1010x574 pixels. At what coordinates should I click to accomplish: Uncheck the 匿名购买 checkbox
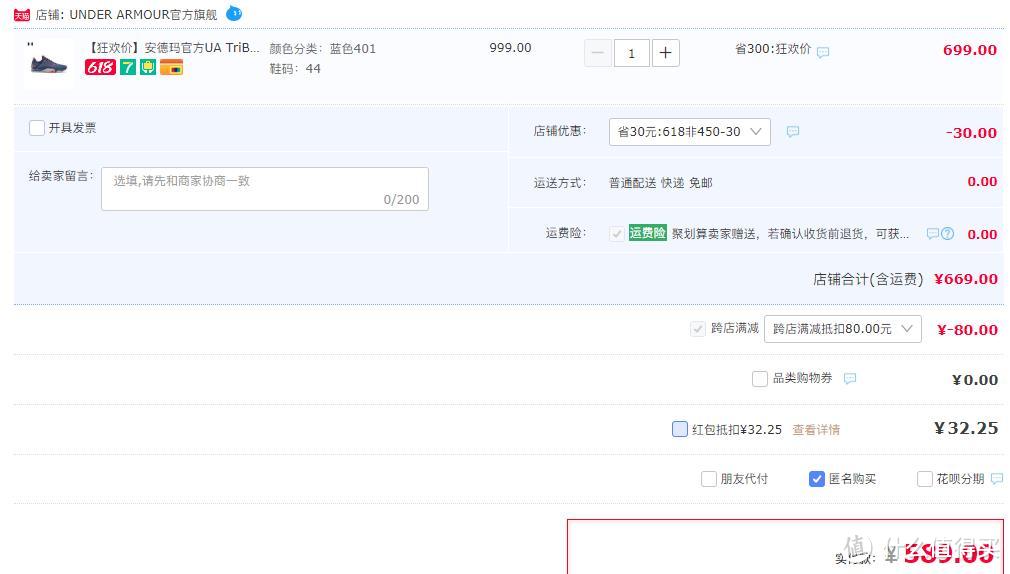click(817, 479)
